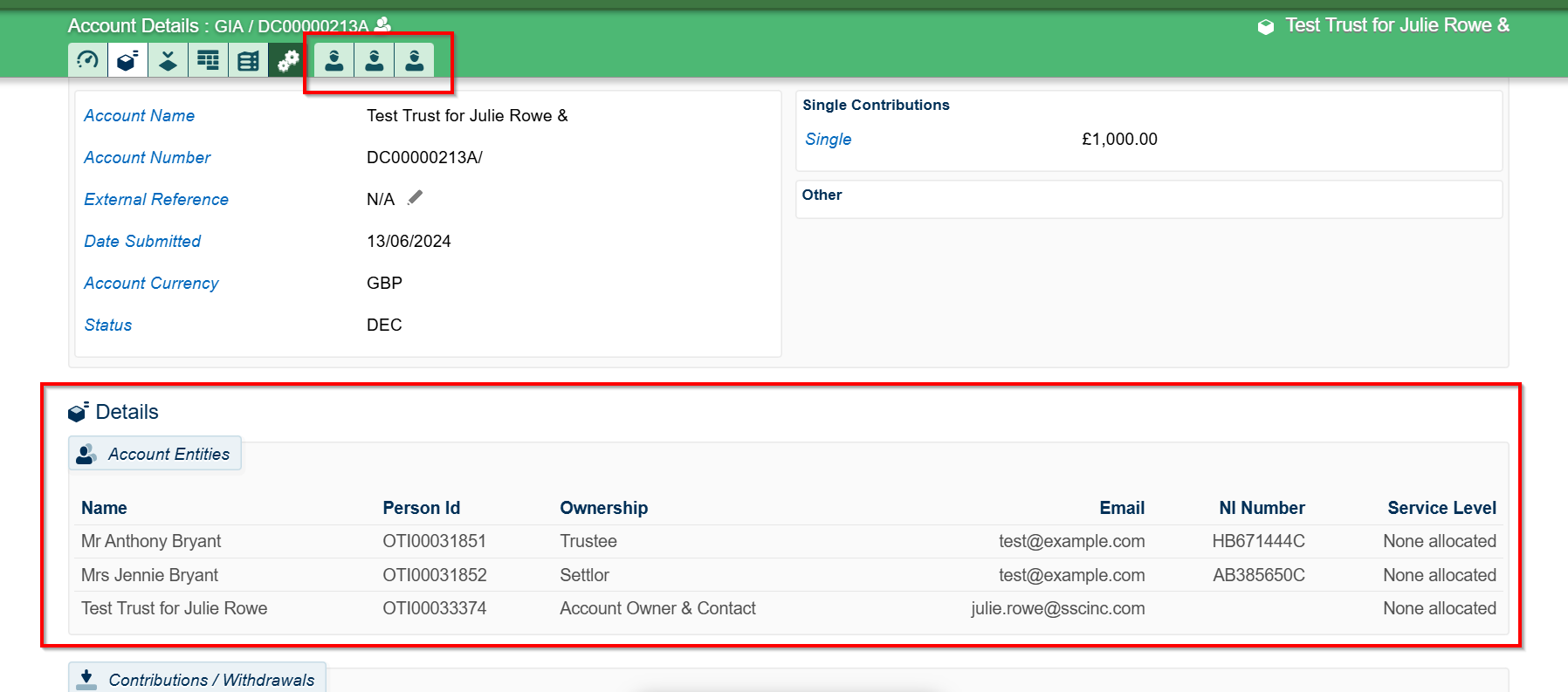Click Anthony Bryant's test@example.com email

1071,541
